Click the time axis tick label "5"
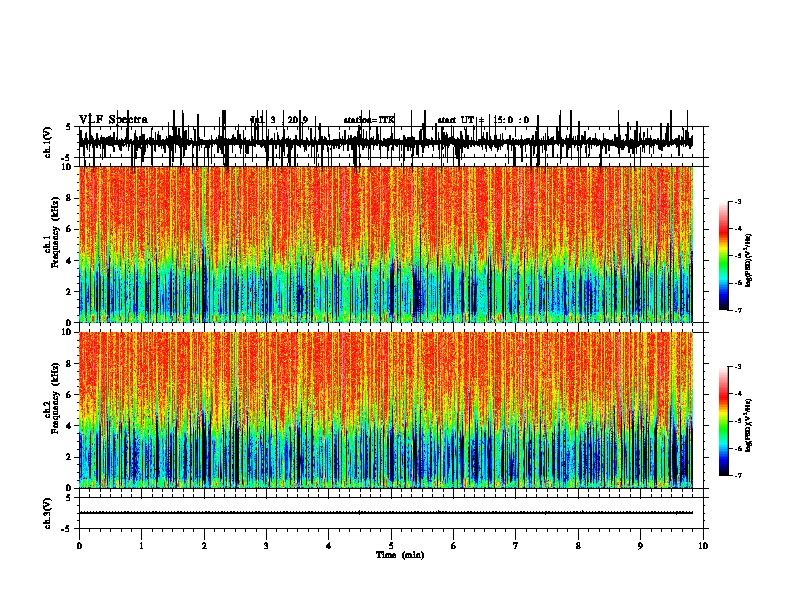Screen dimensions: 792x612 (391, 546)
